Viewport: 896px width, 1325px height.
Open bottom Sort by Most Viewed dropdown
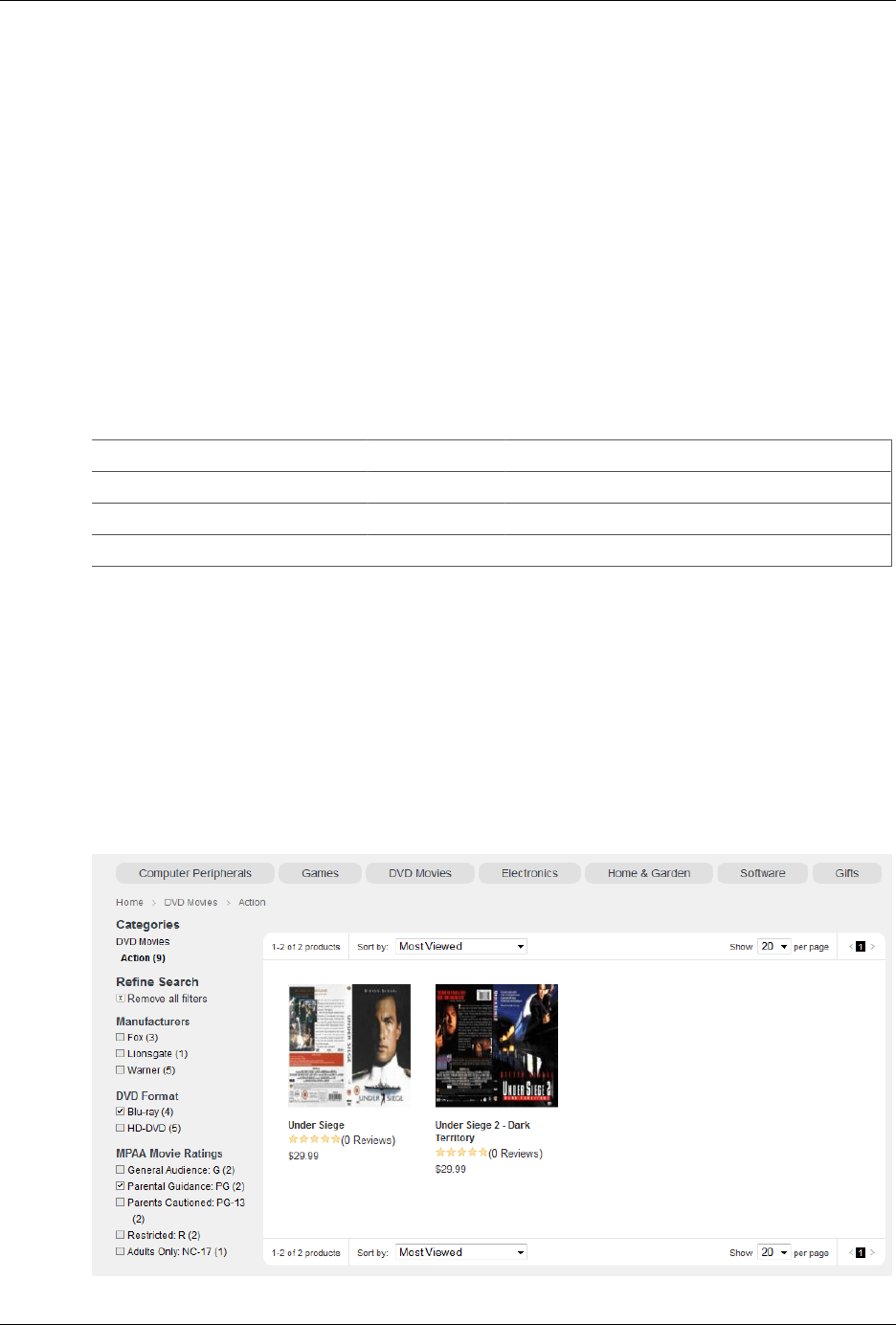coord(461,1253)
